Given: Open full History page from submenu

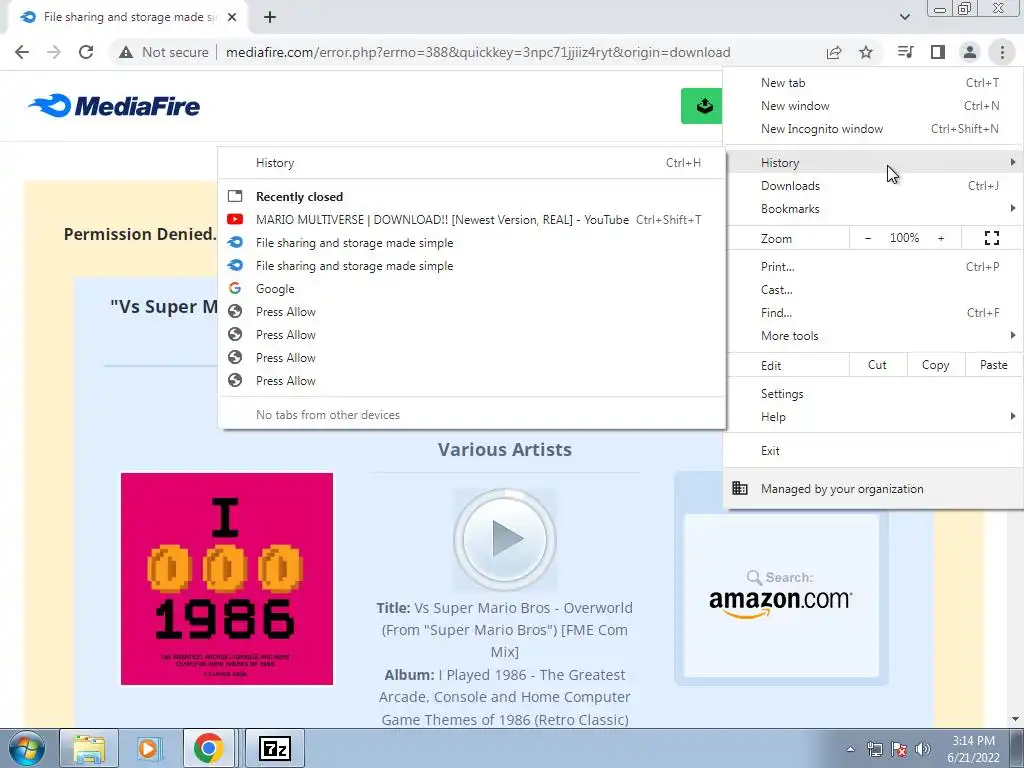Looking at the screenshot, I should tap(472, 163).
